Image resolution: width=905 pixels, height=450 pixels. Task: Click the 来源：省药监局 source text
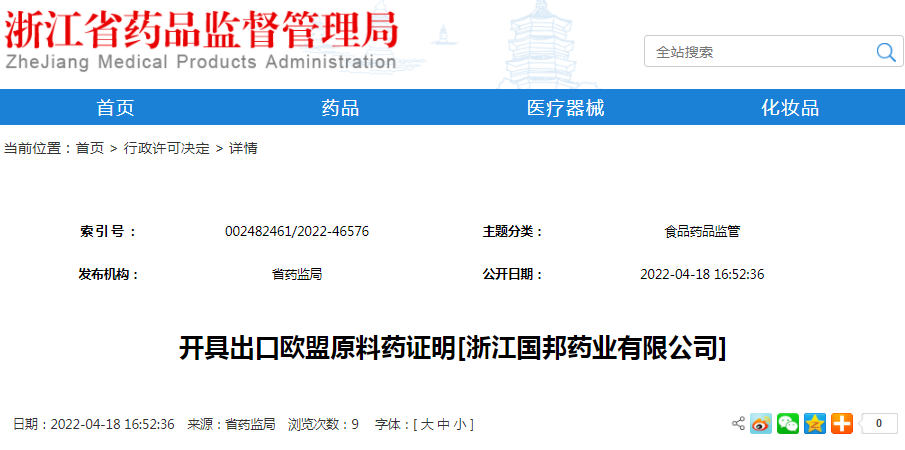tap(231, 425)
